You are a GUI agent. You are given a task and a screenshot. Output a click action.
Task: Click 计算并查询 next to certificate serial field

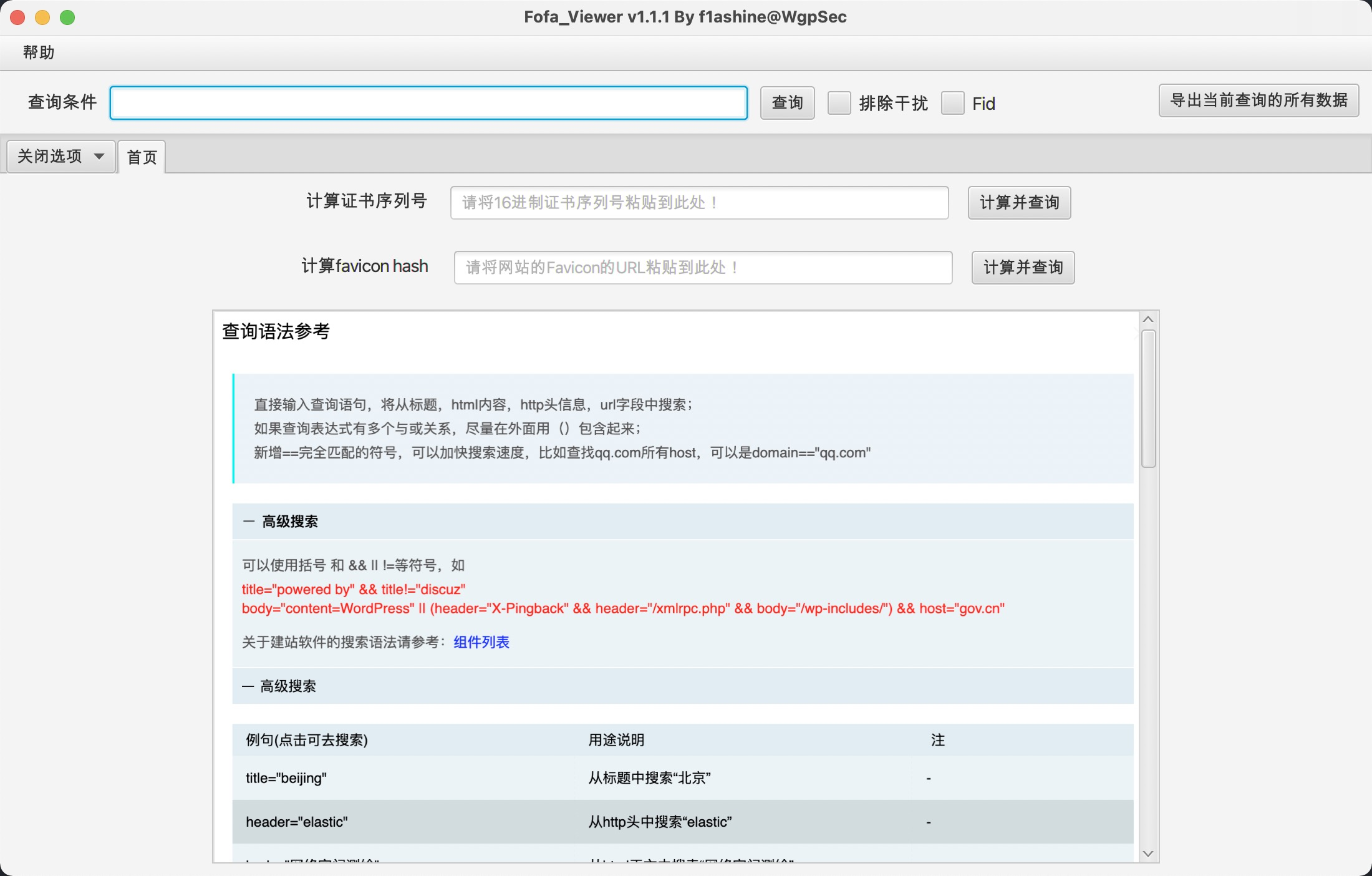(x=1019, y=202)
